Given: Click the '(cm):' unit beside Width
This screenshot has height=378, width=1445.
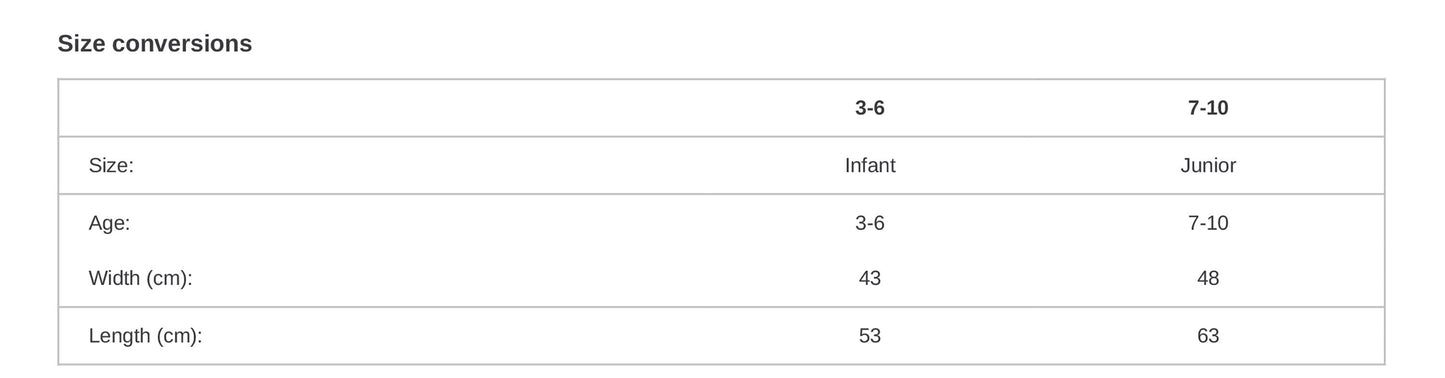Looking at the screenshot, I should point(170,279).
